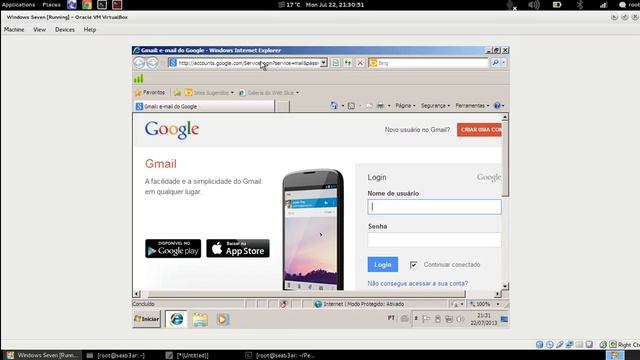Expand the print options dropdown arrow
This screenshot has height=360, width=640.
click(389, 106)
